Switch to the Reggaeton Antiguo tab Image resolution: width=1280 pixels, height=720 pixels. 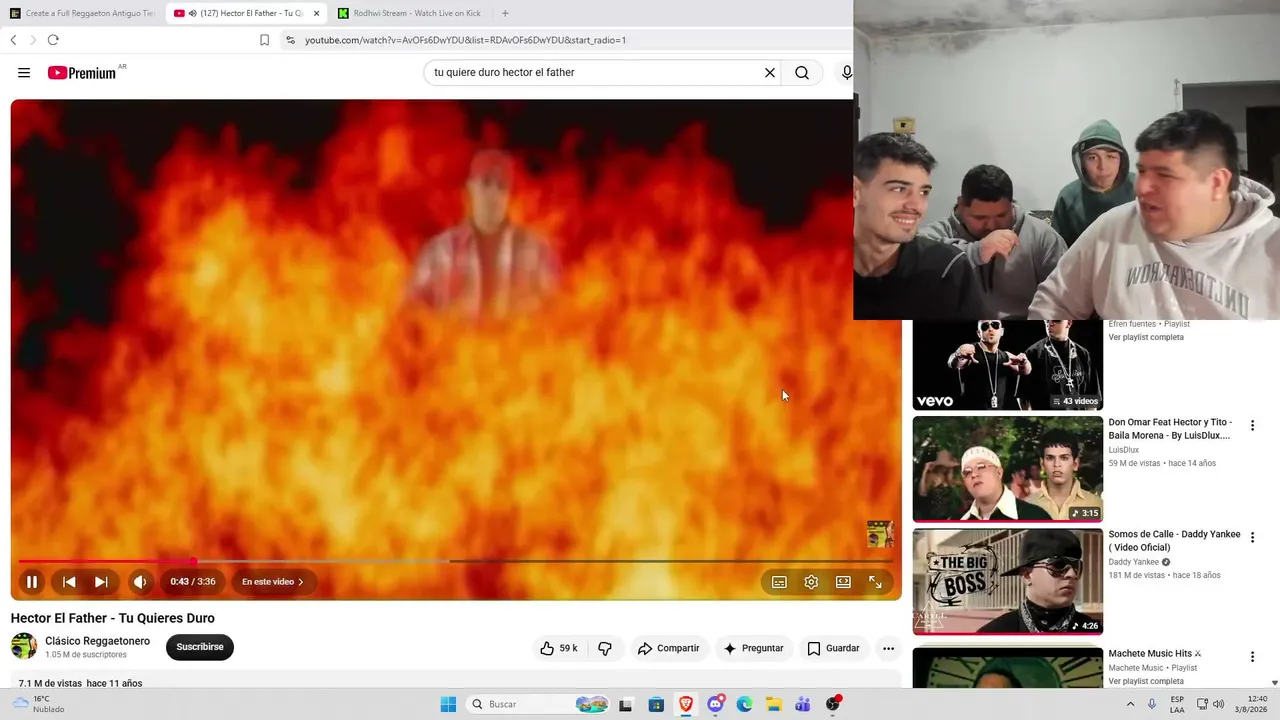coord(83,13)
